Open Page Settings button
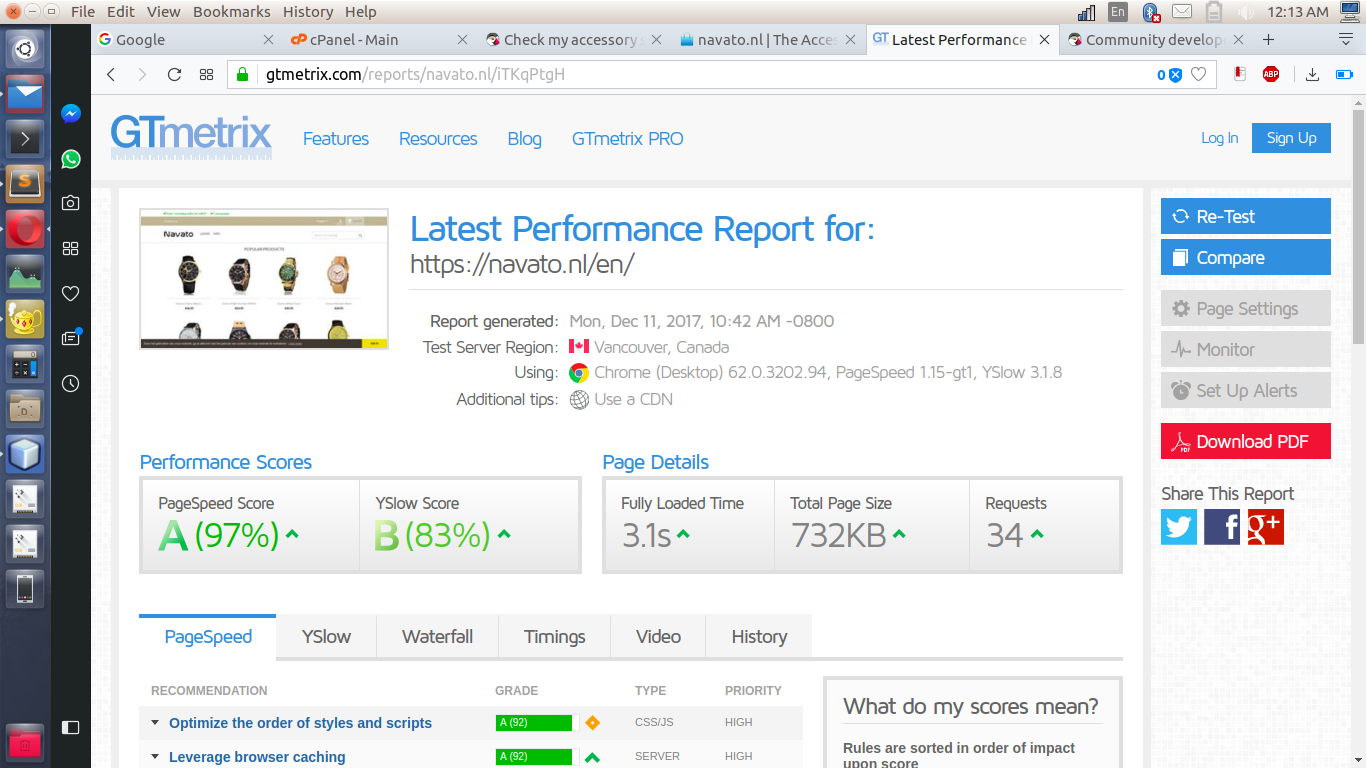Image resolution: width=1366 pixels, height=768 pixels. pyautogui.click(x=1246, y=308)
